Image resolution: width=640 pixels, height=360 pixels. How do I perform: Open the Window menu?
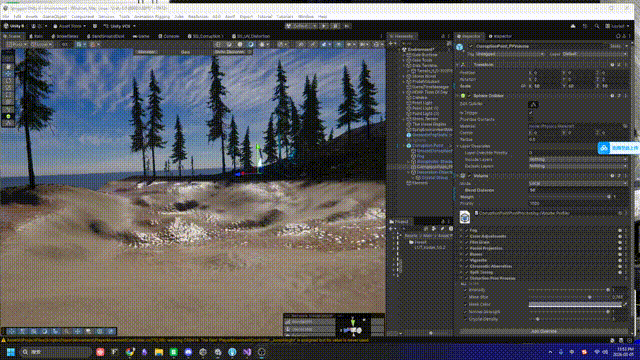click(x=306, y=17)
